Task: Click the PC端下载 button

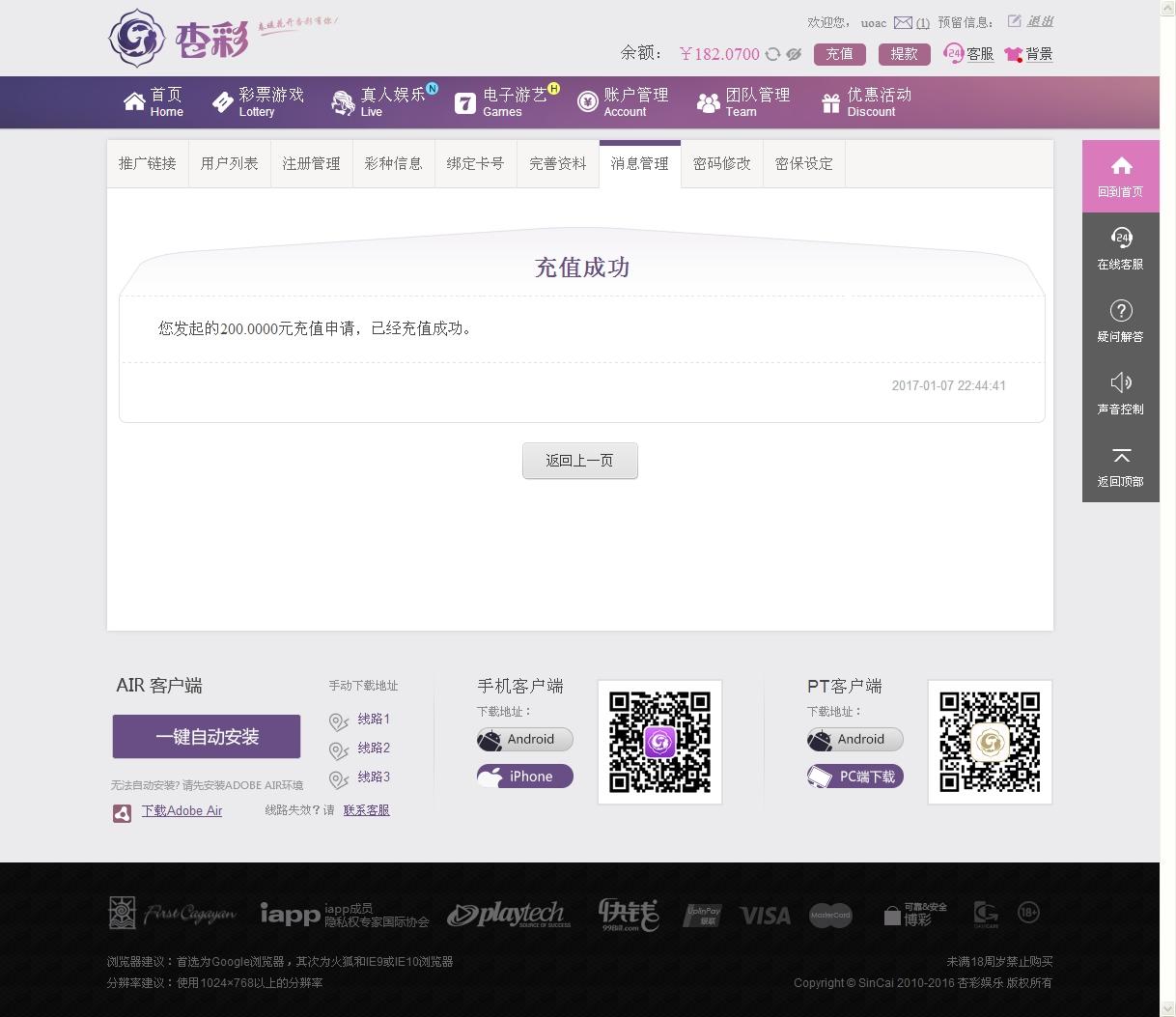Action: click(855, 777)
